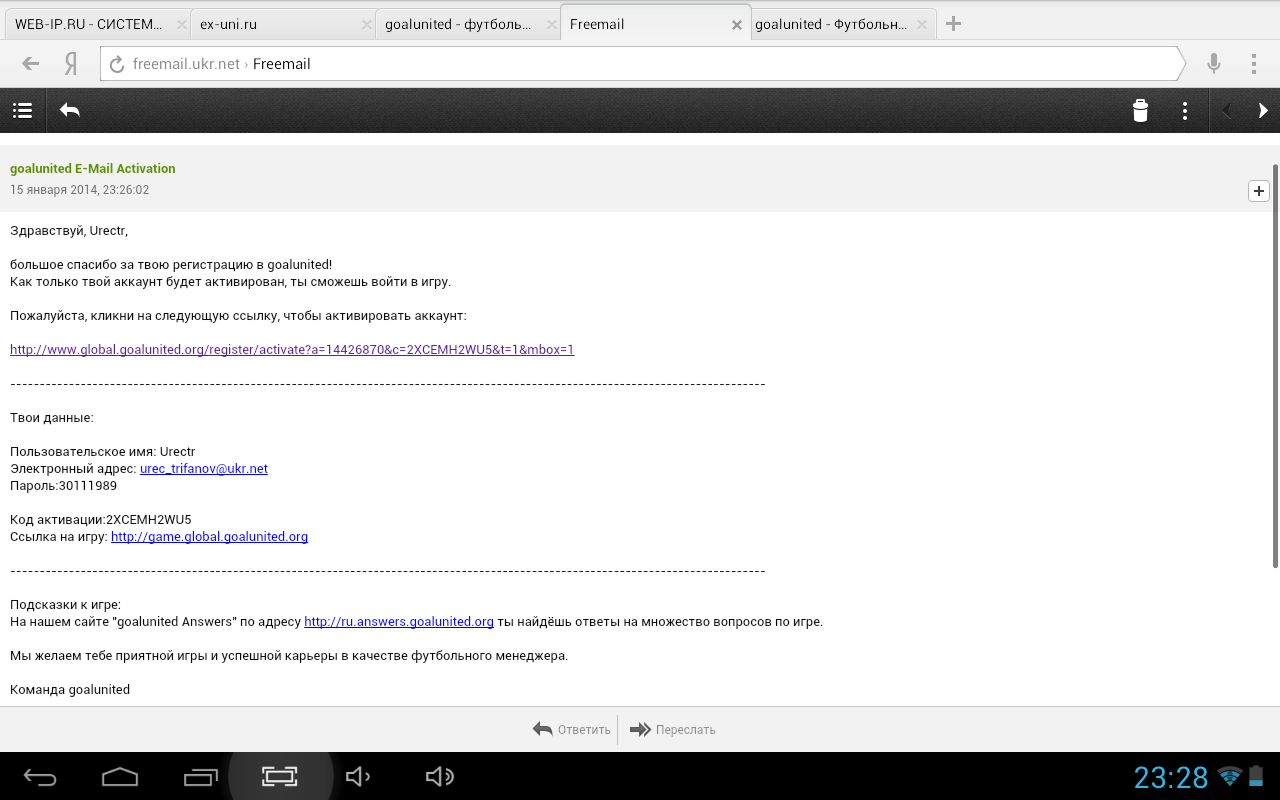Click the date 15 января 2014, 23:26:02
This screenshot has height=800, width=1280.
coord(80,190)
